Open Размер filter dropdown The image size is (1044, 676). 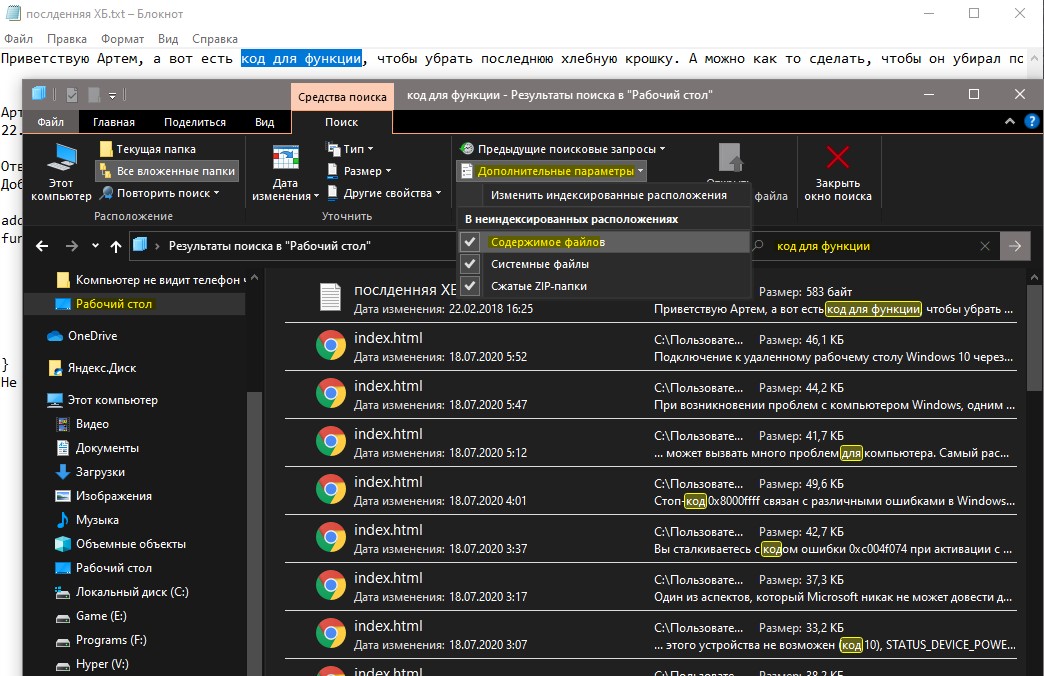click(360, 171)
